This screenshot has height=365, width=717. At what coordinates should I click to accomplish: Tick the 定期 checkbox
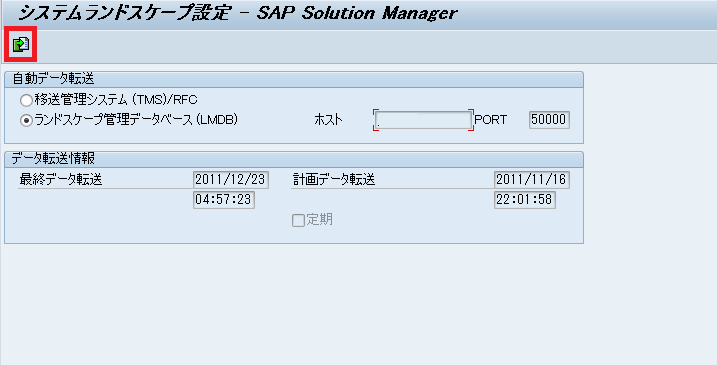(298, 221)
